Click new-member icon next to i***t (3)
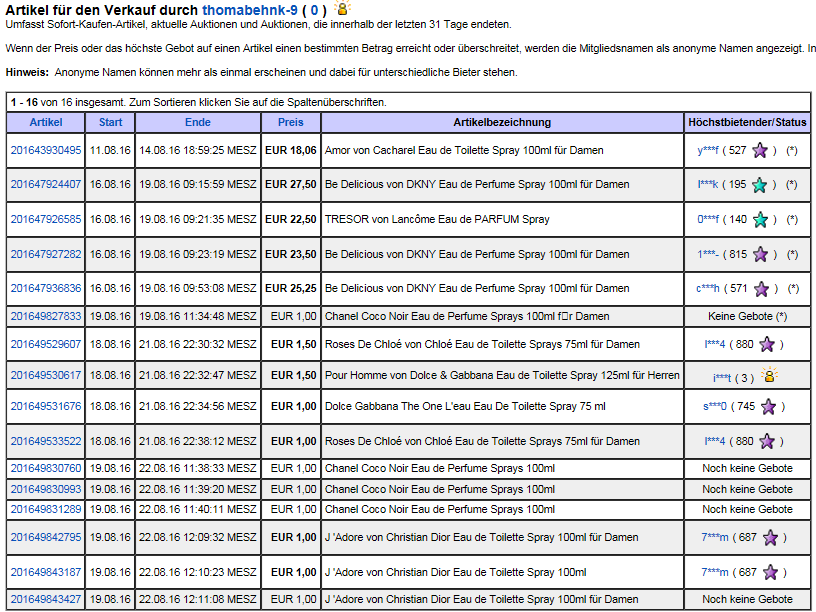Image resolution: width=816 pixels, height=612 pixels. (x=769, y=375)
